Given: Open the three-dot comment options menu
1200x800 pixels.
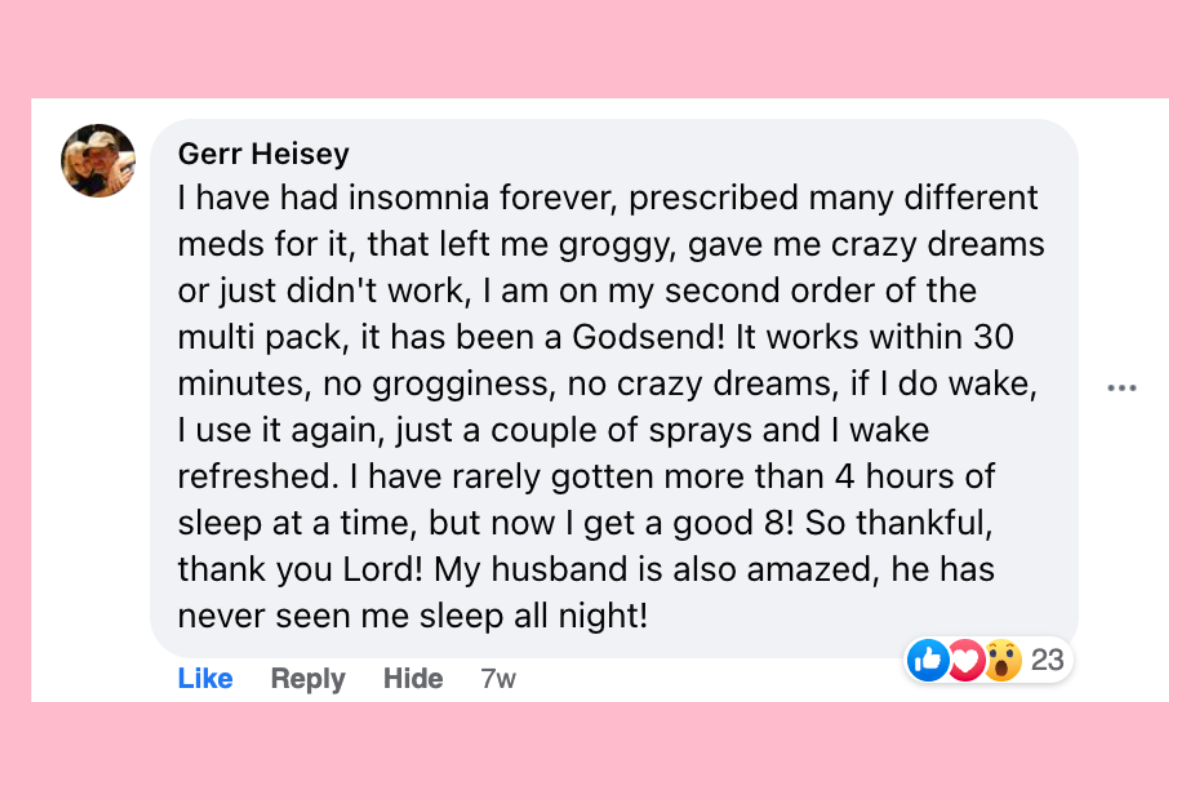Looking at the screenshot, I should pyautogui.click(x=1122, y=388).
